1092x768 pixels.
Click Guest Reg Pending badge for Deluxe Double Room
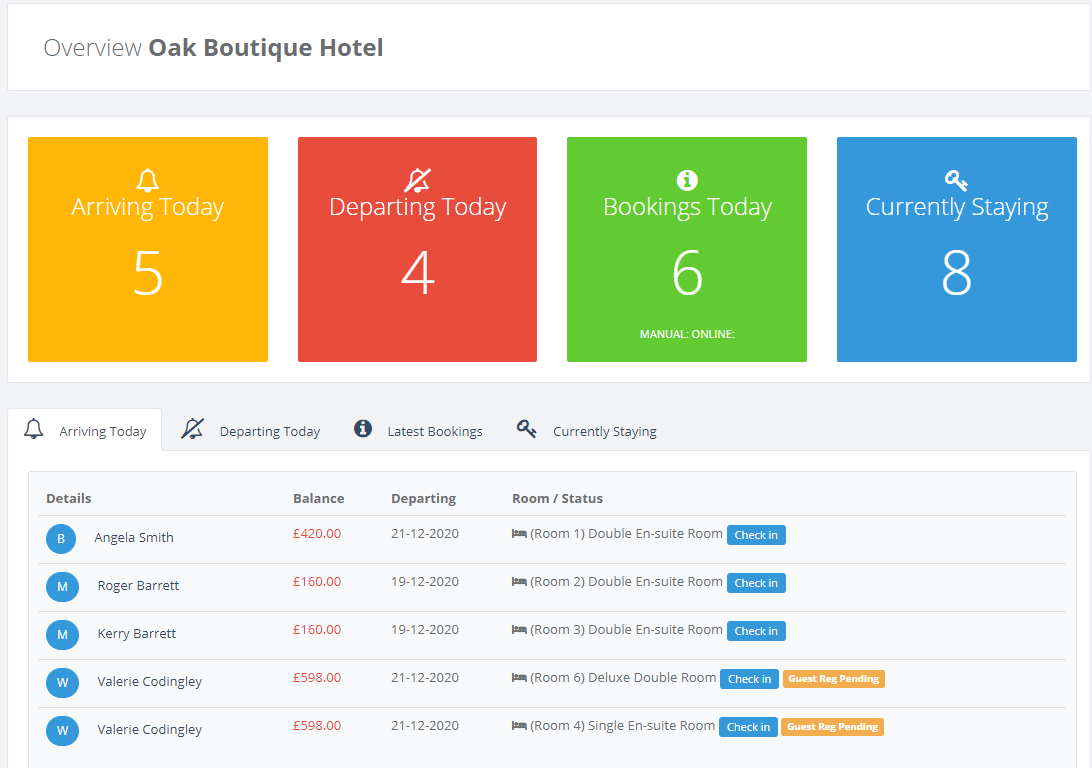coord(833,678)
